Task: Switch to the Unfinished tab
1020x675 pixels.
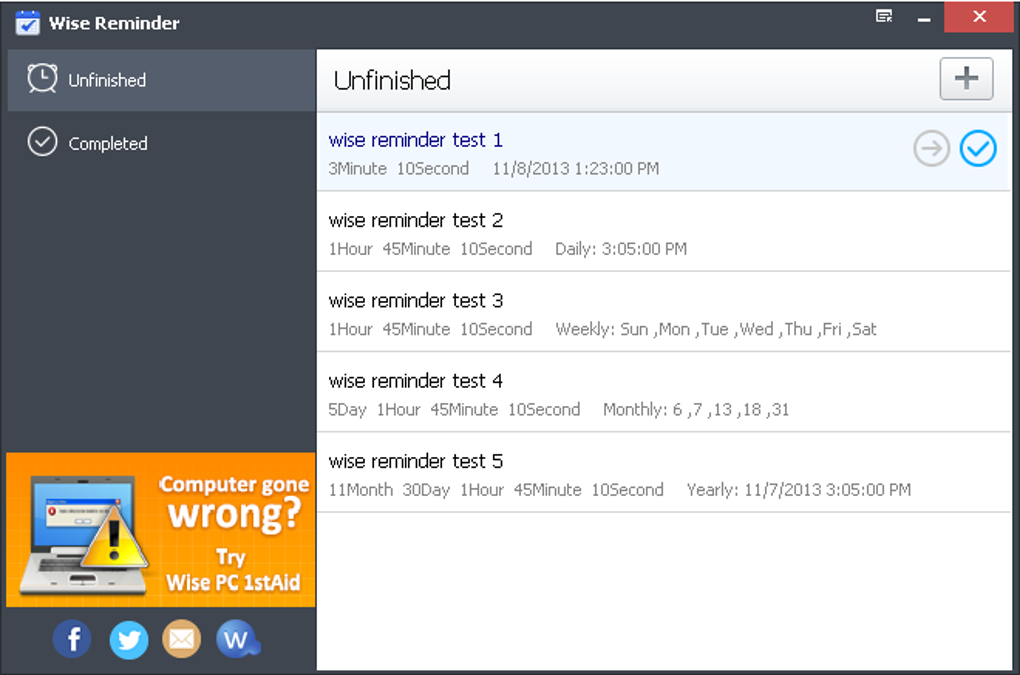Action: [107, 80]
